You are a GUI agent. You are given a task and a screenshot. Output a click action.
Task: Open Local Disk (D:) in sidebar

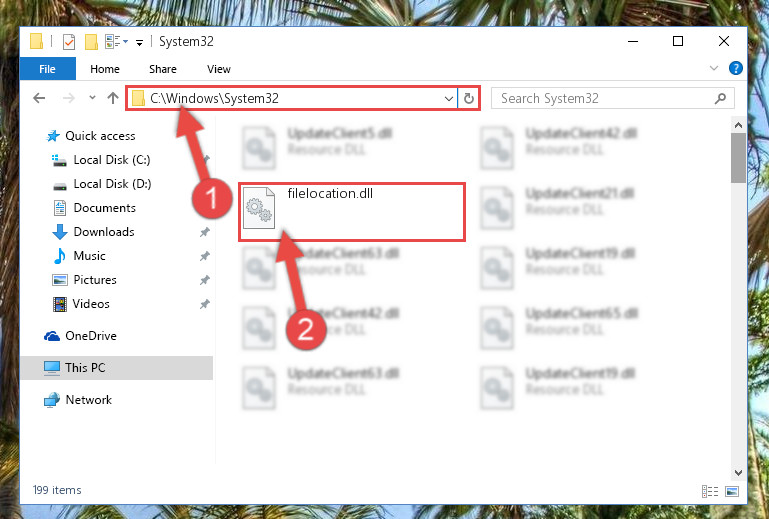click(112, 184)
